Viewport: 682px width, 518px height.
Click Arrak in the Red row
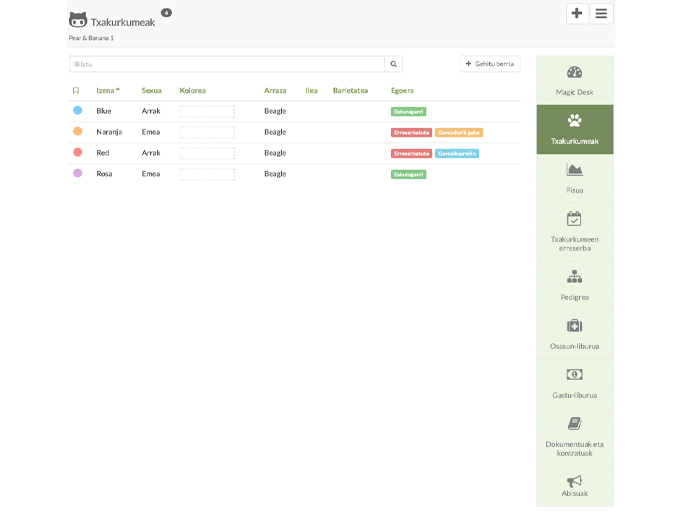coord(151,153)
